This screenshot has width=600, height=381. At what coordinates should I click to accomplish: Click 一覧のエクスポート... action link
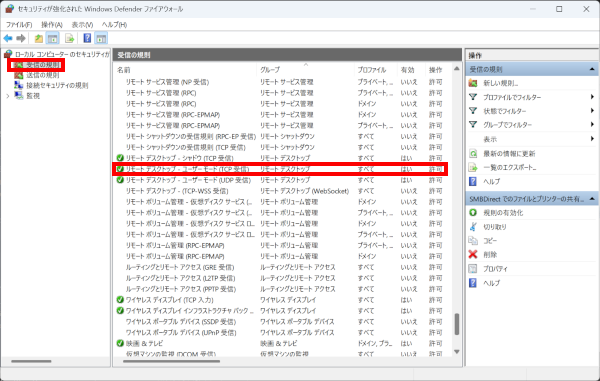tap(510, 167)
